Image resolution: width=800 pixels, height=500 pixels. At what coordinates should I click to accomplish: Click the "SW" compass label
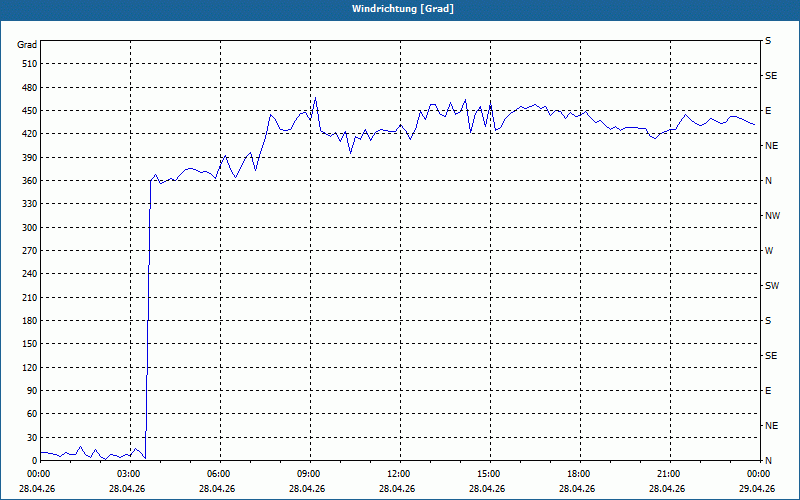[772, 286]
